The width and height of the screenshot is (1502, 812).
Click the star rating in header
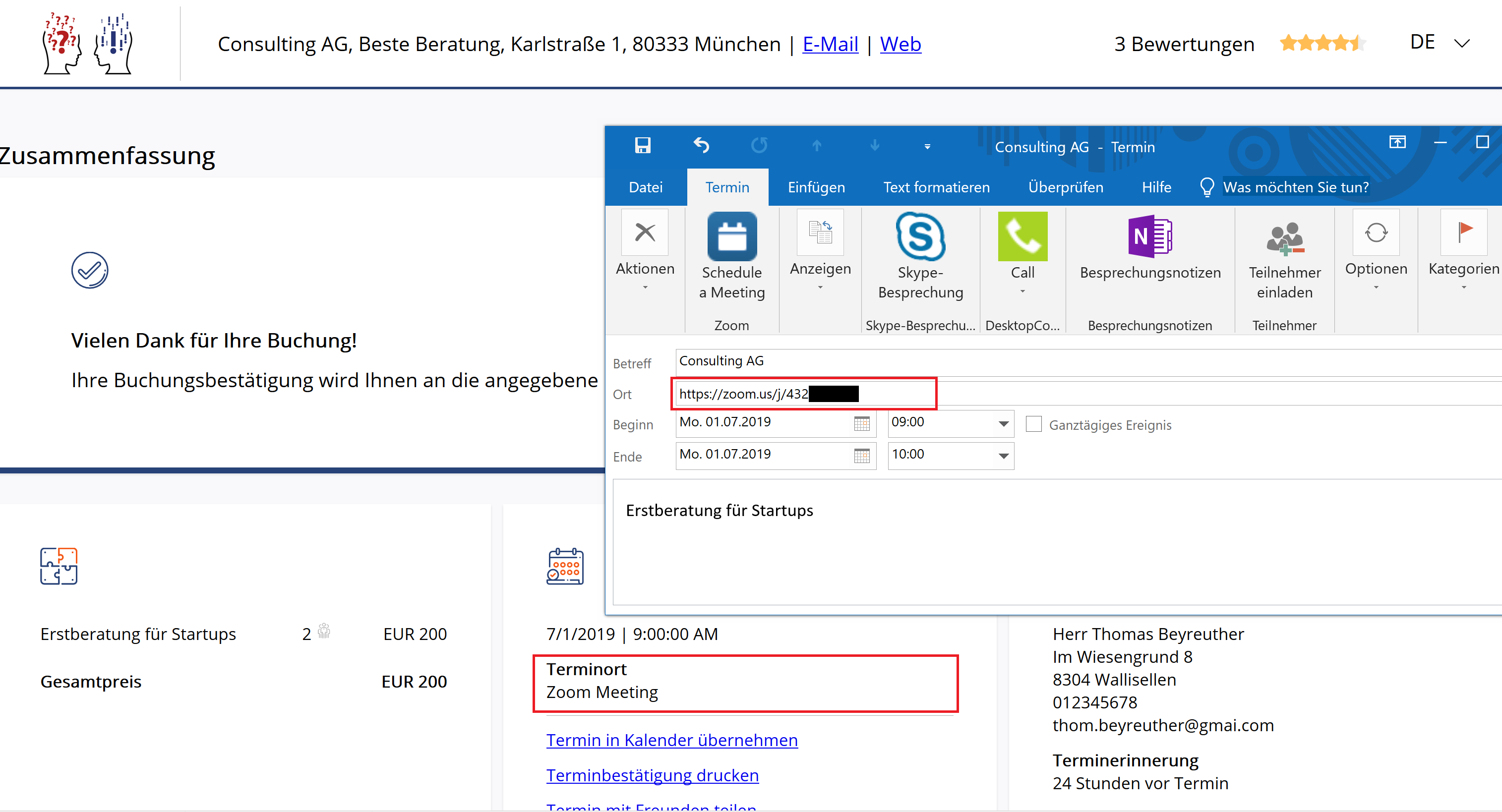[x=1322, y=43]
